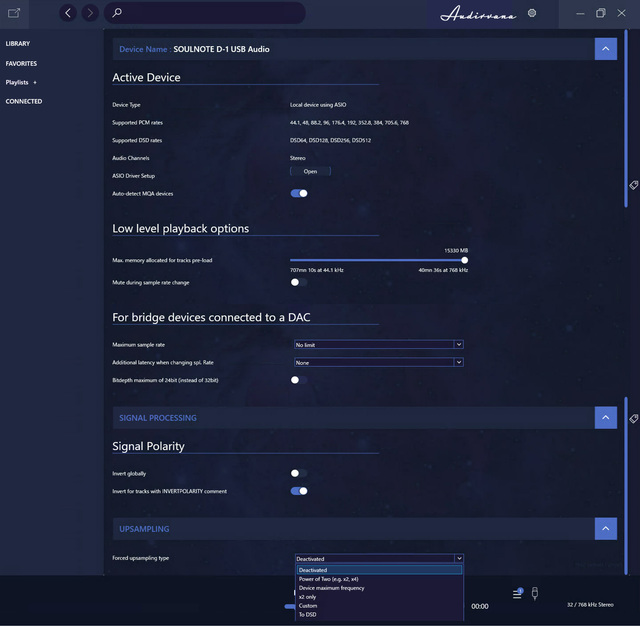Image resolution: width=640 pixels, height=626 pixels.
Task: Click the 707mn 10s at 44.1 kHz label
Action: tap(317, 270)
